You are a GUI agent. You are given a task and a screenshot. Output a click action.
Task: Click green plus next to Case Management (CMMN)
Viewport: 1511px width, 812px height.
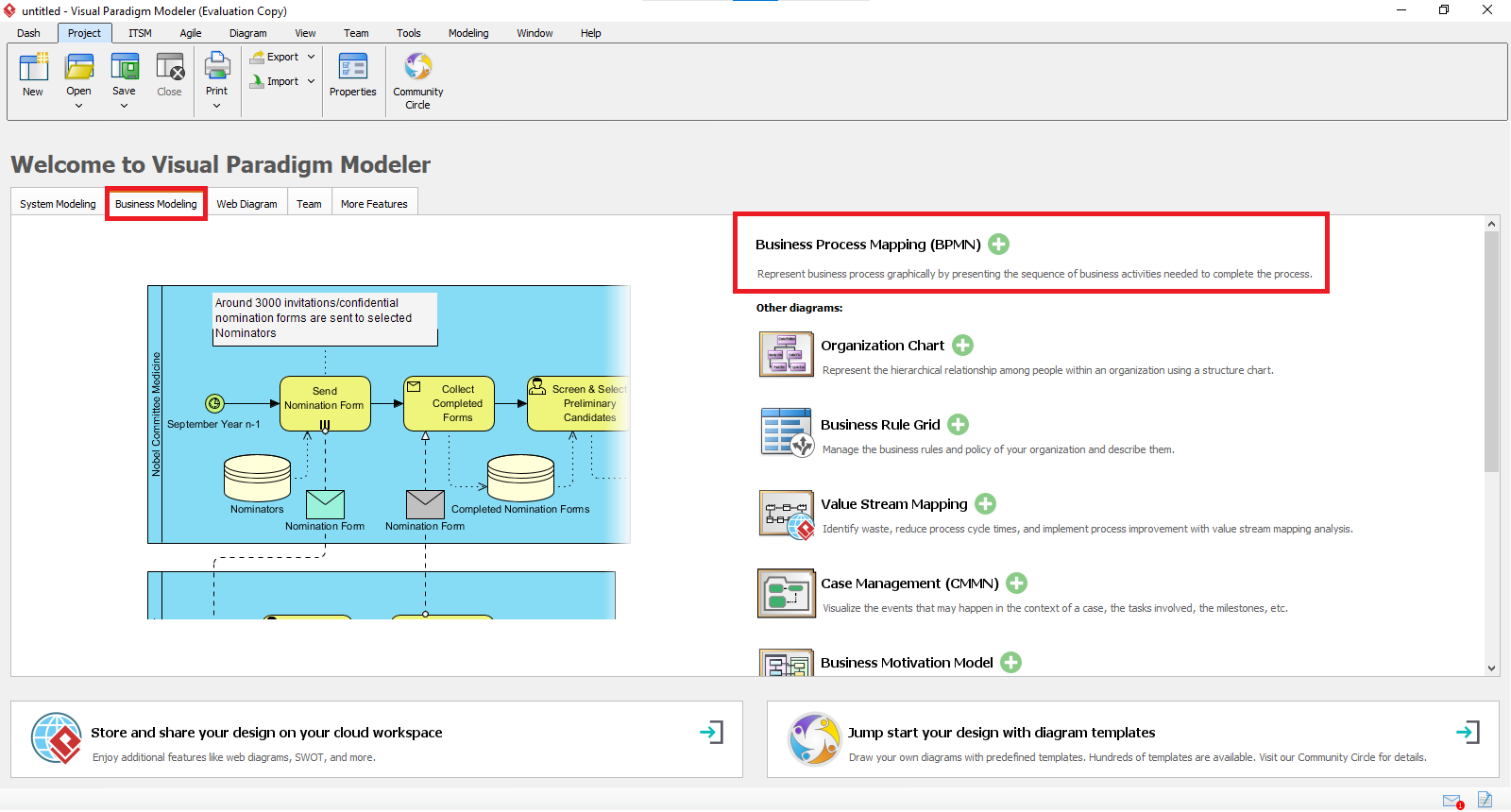[1016, 584]
